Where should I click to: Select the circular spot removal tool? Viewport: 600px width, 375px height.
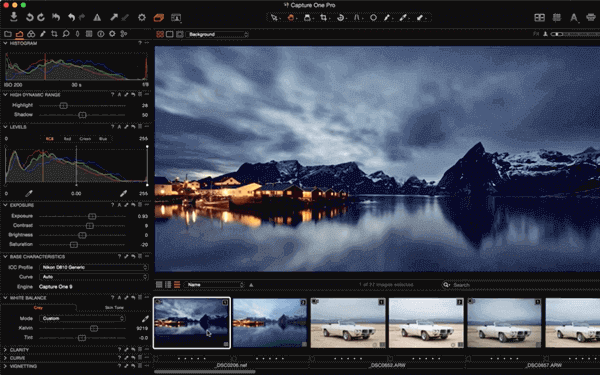coord(373,18)
